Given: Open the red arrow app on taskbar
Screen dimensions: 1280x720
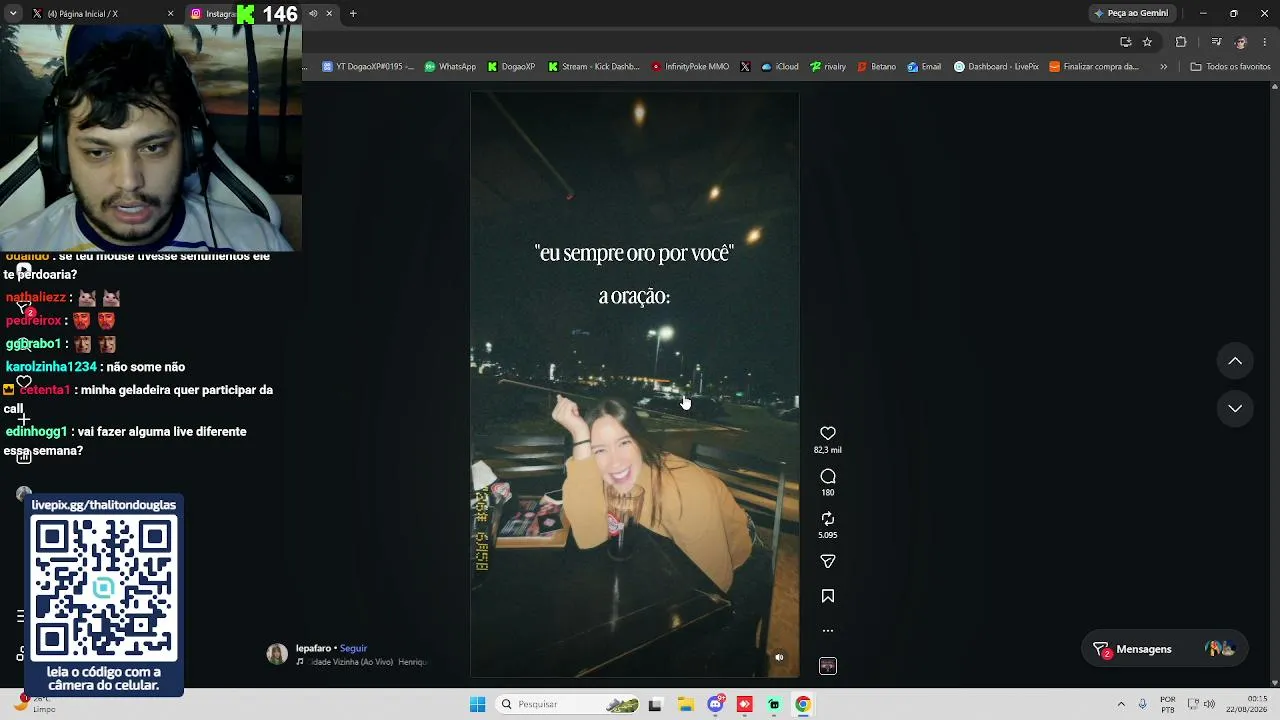Looking at the screenshot, I should (x=745, y=704).
